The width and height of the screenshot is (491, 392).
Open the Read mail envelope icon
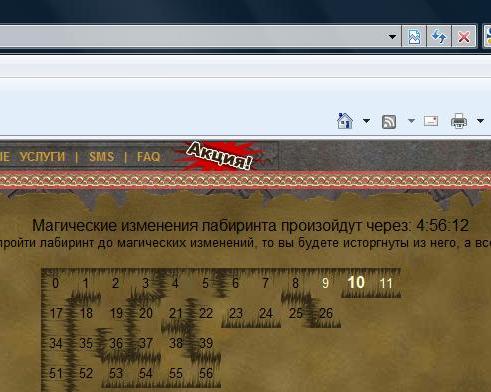[x=431, y=121]
